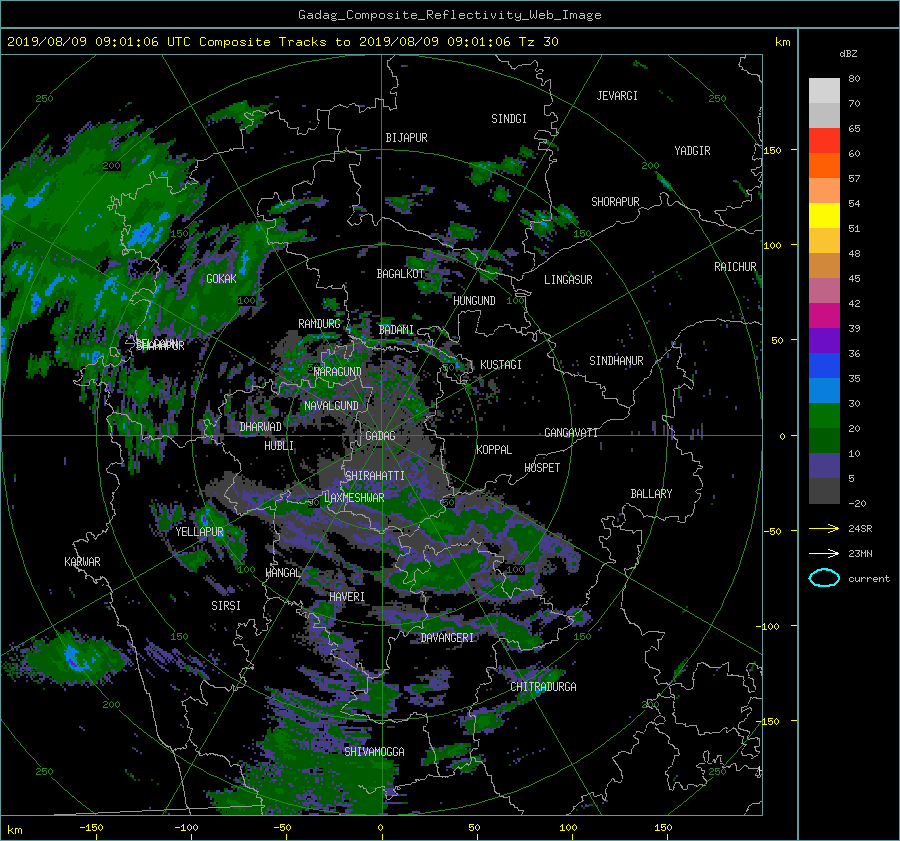Select the 20 dBZ green swatch

[824, 416]
